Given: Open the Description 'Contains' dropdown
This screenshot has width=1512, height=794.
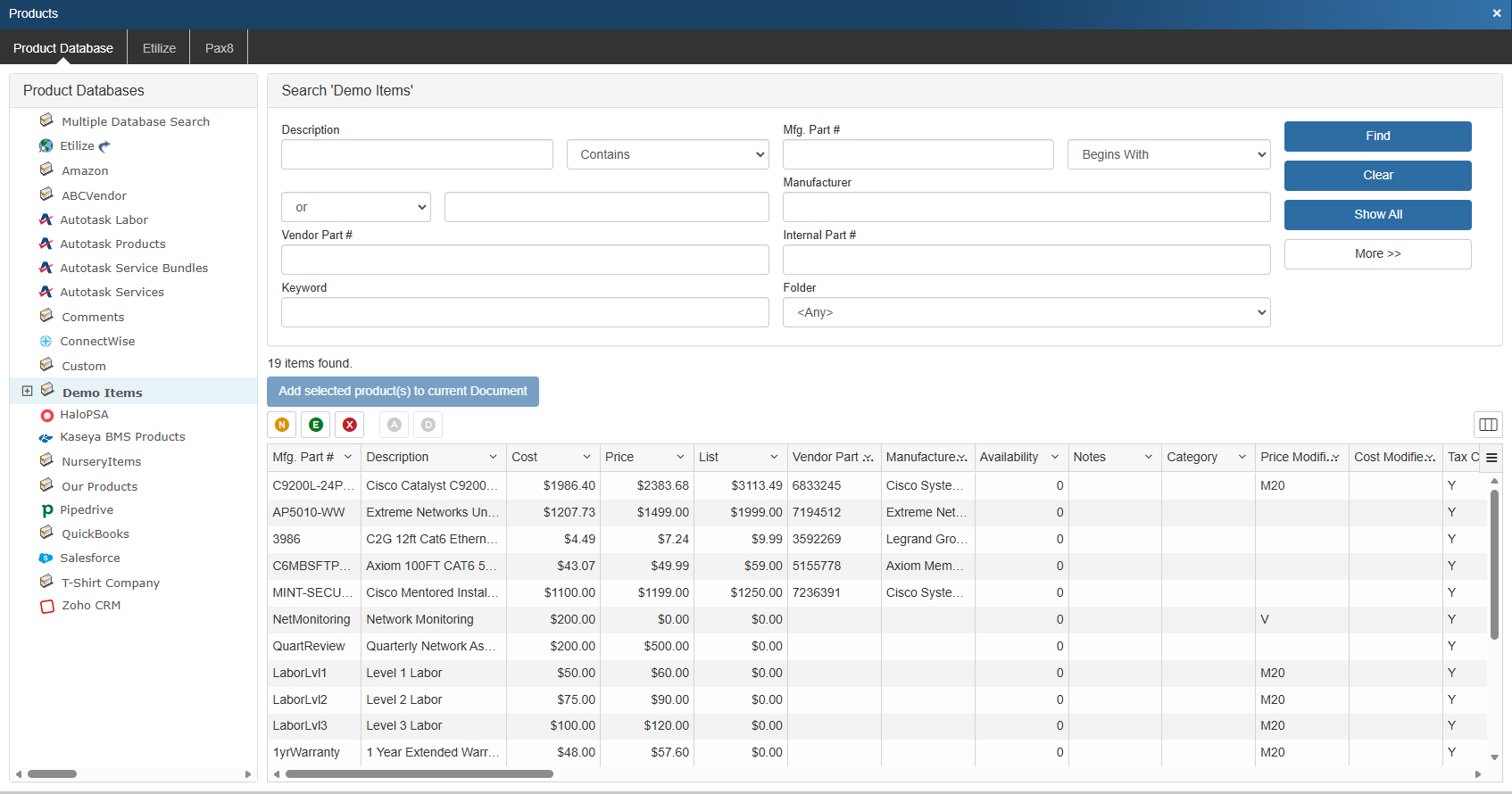Looking at the screenshot, I should (668, 154).
